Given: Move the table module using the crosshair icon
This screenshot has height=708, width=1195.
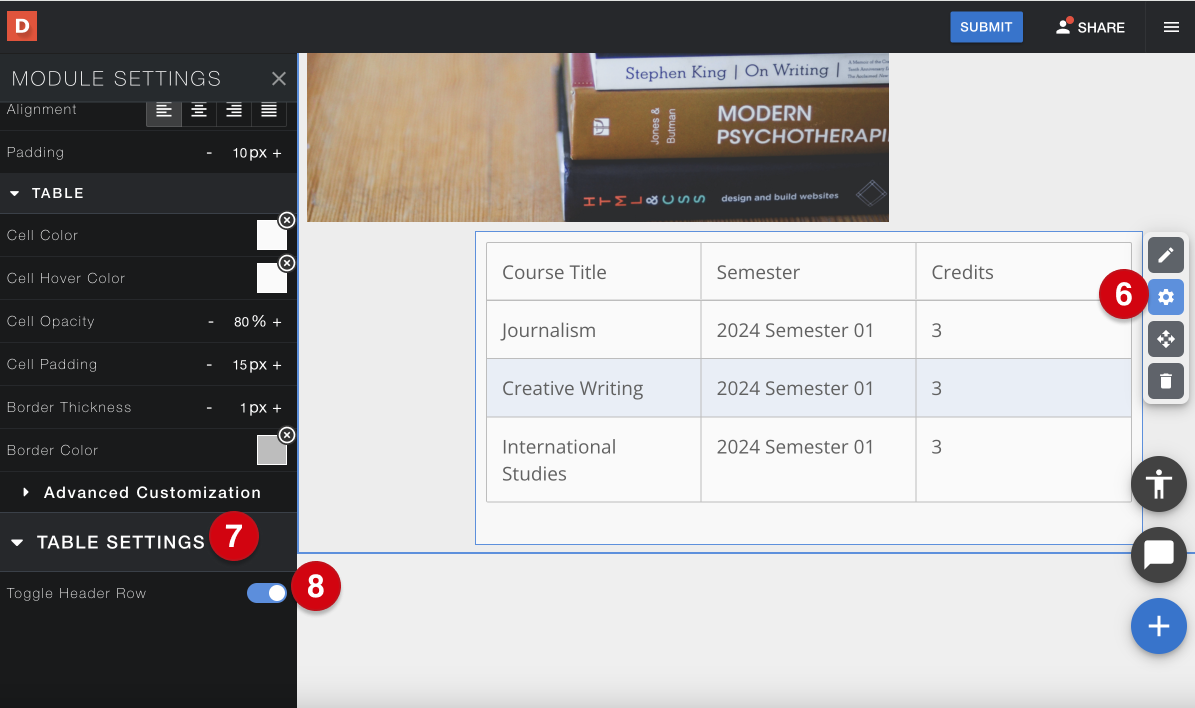Looking at the screenshot, I should (x=1165, y=339).
